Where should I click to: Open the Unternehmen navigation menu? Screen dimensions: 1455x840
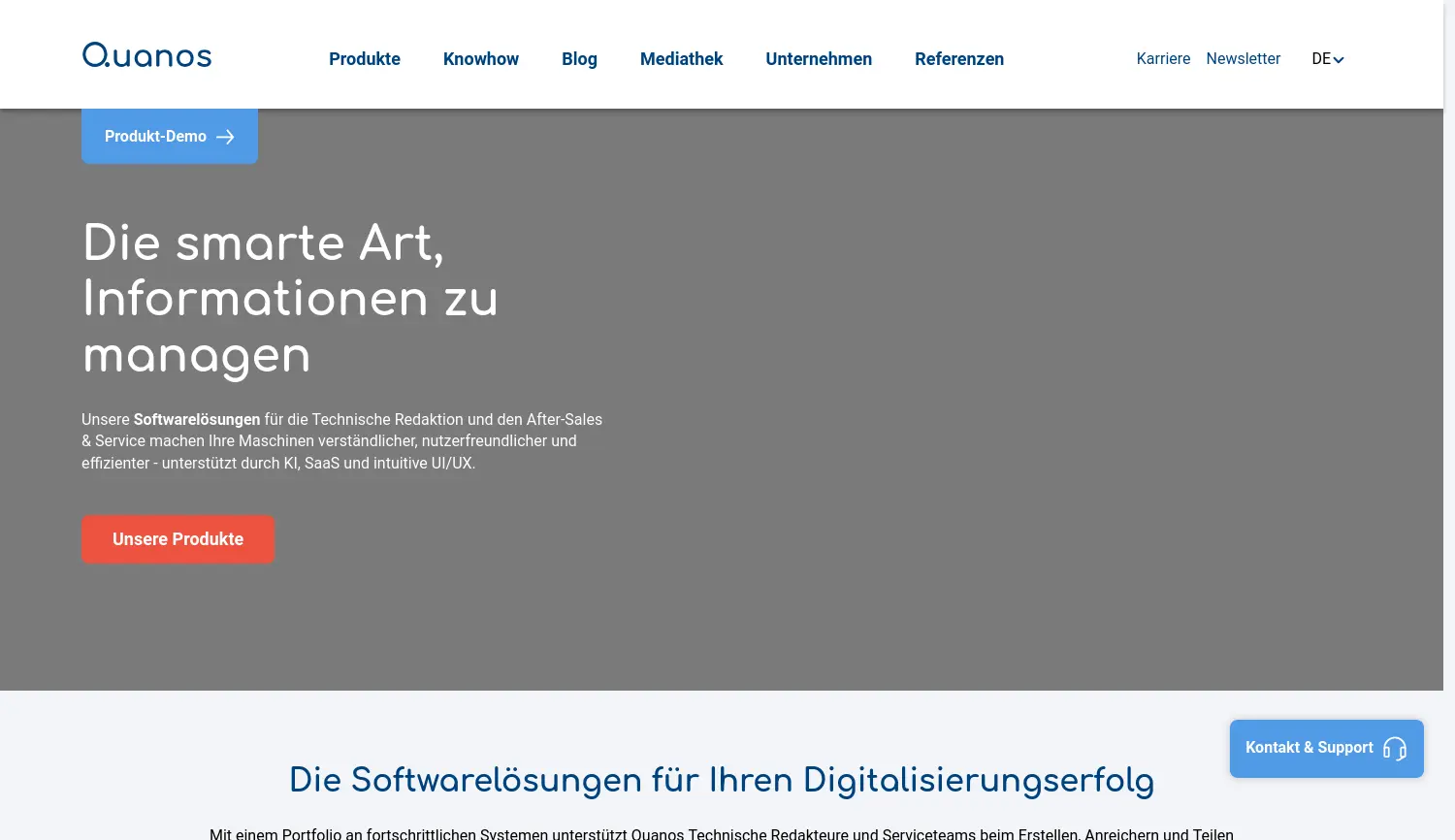[x=819, y=59]
